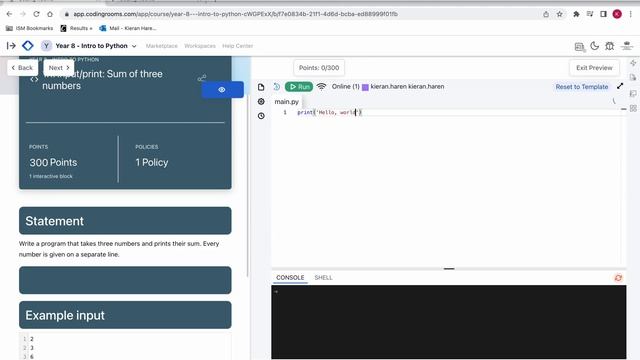
Task: Click the 1 Policy text
Action: coord(152,162)
